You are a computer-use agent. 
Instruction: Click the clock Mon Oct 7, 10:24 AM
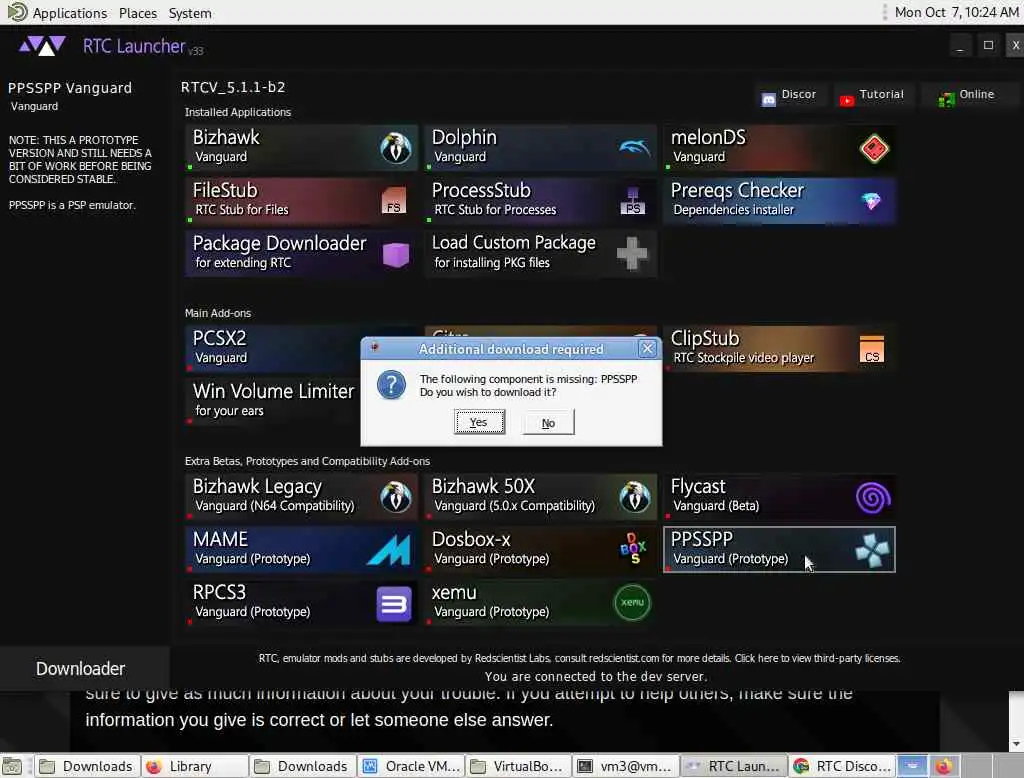(x=956, y=12)
